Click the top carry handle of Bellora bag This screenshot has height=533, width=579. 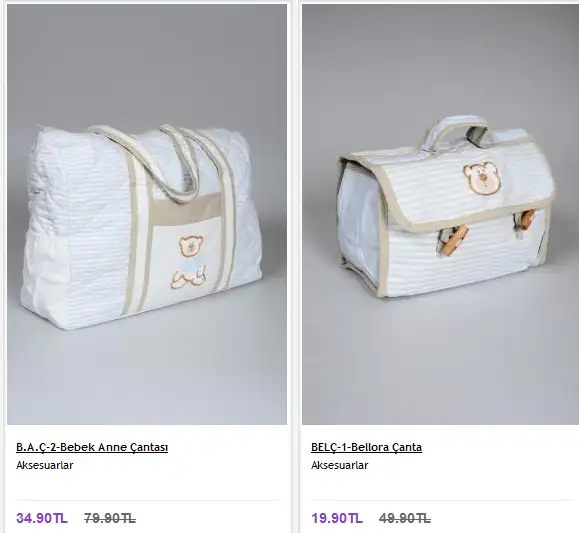click(455, 133)
